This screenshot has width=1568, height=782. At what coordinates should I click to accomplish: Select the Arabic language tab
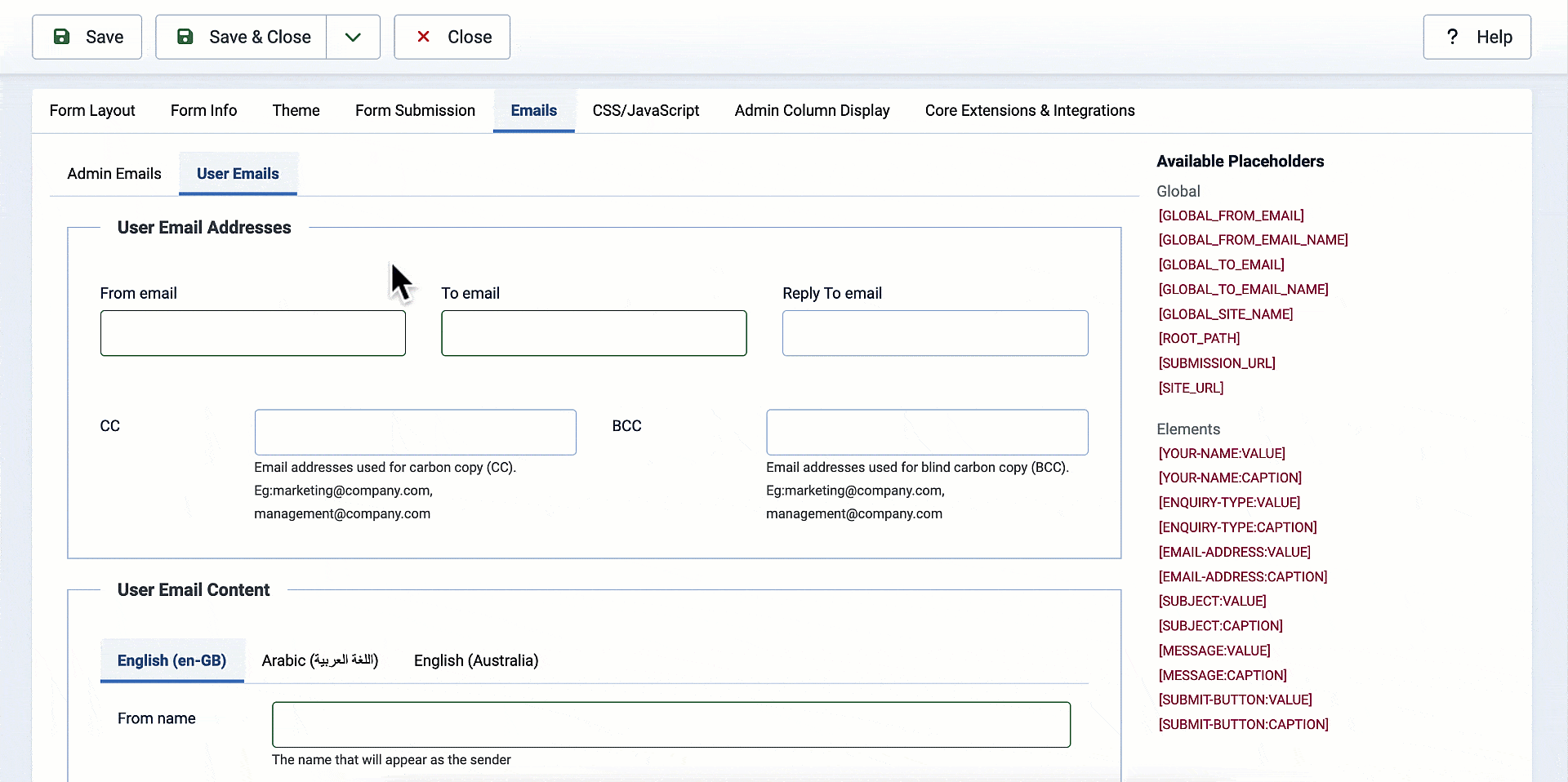pos(320,660)
